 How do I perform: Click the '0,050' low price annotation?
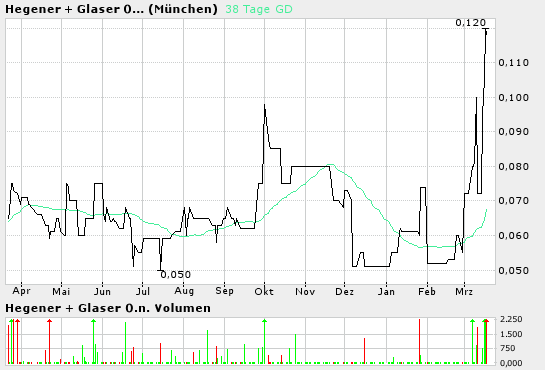click(x=176, y=274)
